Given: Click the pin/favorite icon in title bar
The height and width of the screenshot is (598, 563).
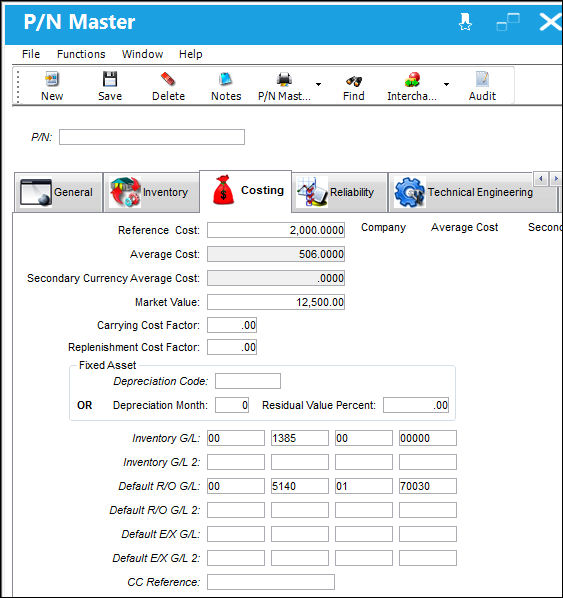Looking at the screenshot, I should pos(465,22).
